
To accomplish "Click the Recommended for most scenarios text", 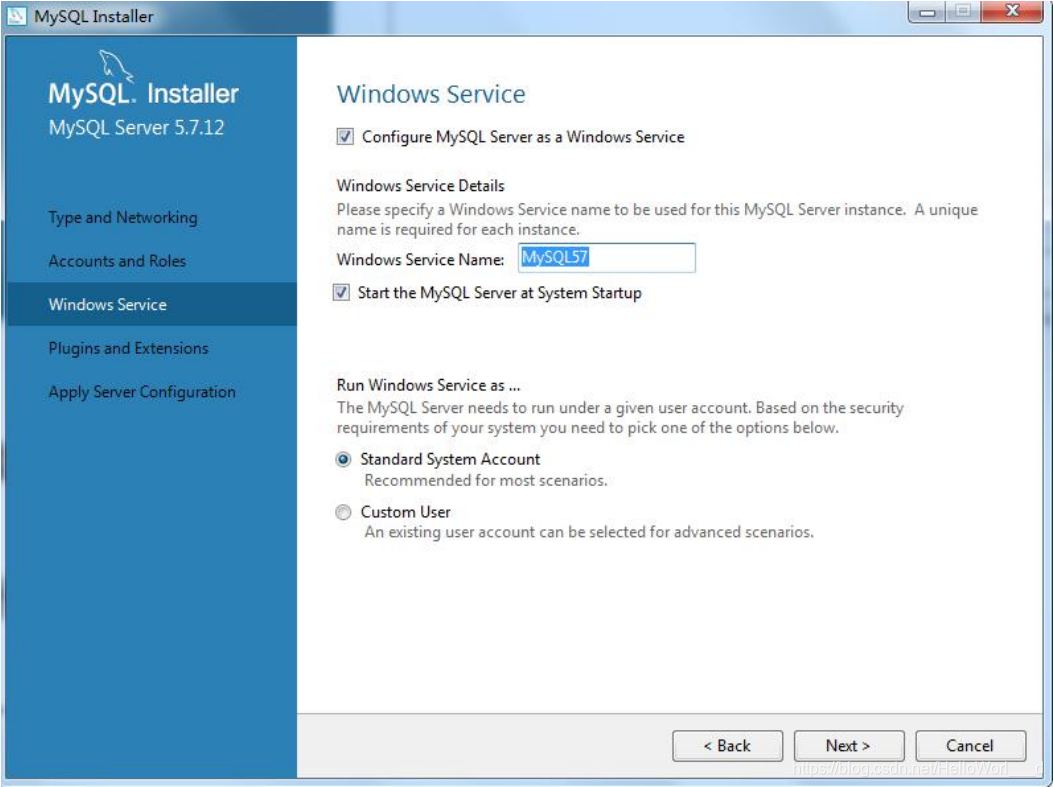I will [x=486, y=481].
